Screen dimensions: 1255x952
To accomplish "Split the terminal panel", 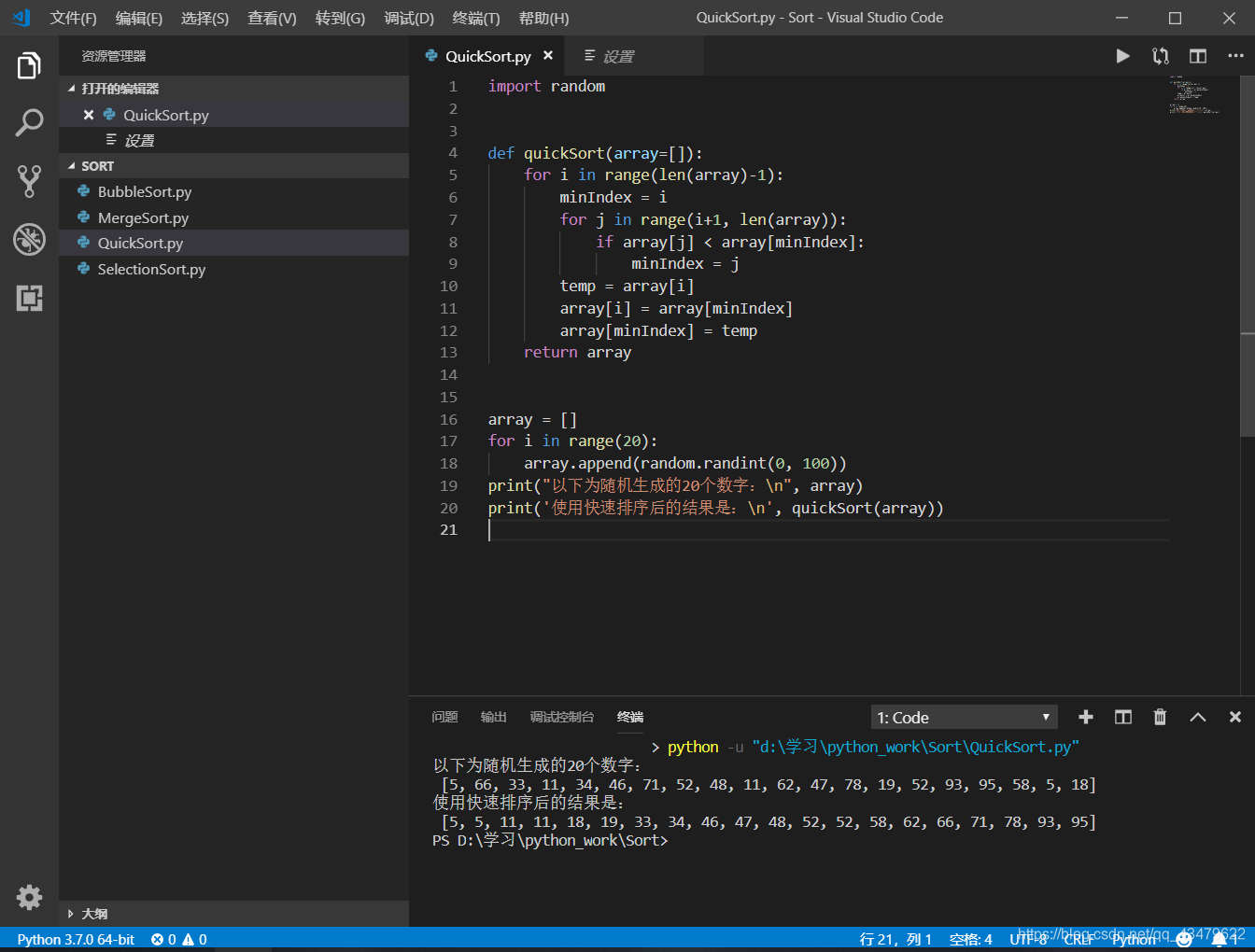I will [1123, 717].
